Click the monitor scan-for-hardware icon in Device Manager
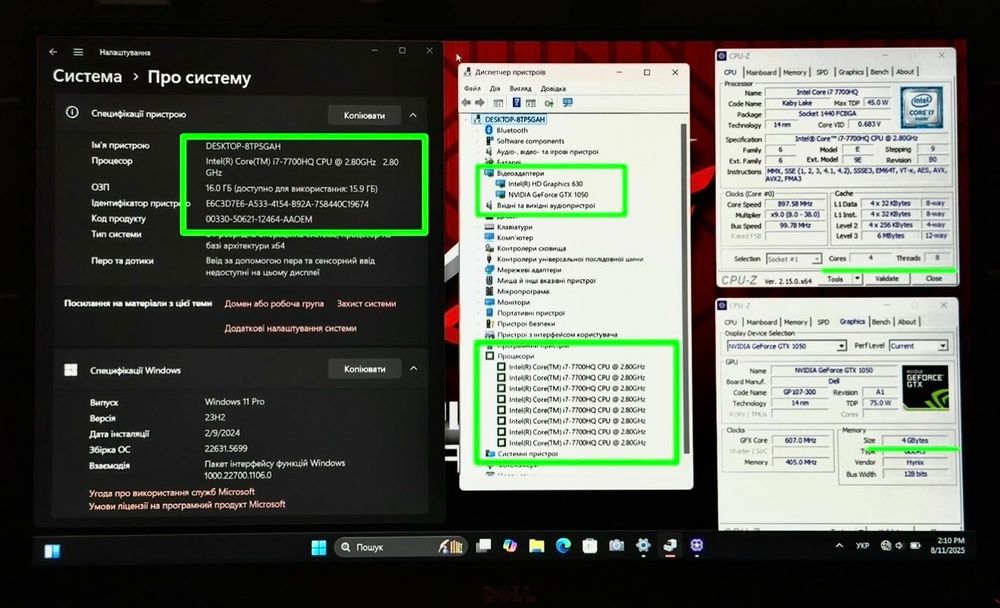Image resolution: width=1000 pixels, height=608 pixels. tap(567, 102)
